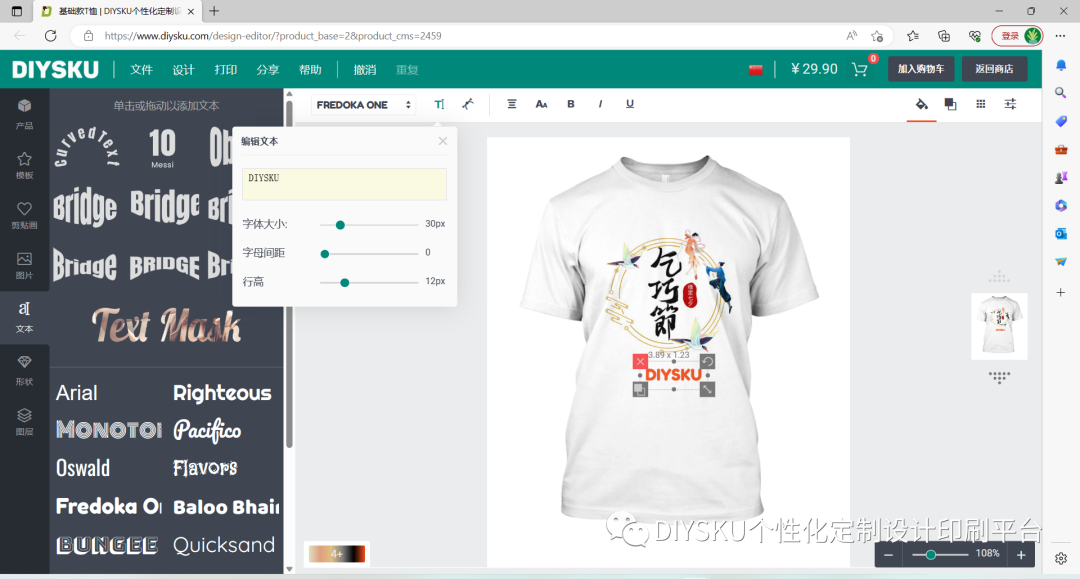Delete the selected DIYSKU text with red X handle
The image size is (1080, 579).
640,361
